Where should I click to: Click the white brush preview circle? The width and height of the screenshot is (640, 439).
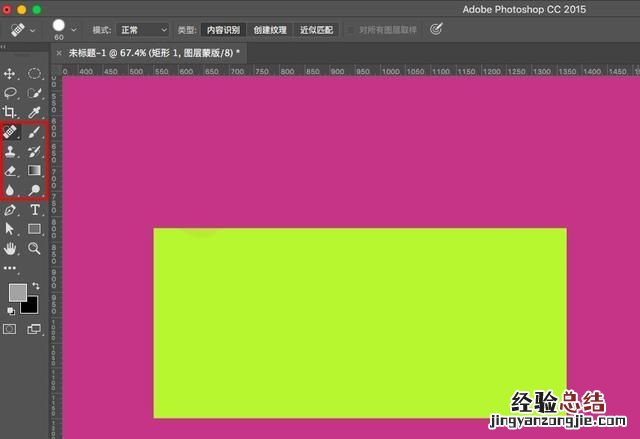(x=59, y=25)
